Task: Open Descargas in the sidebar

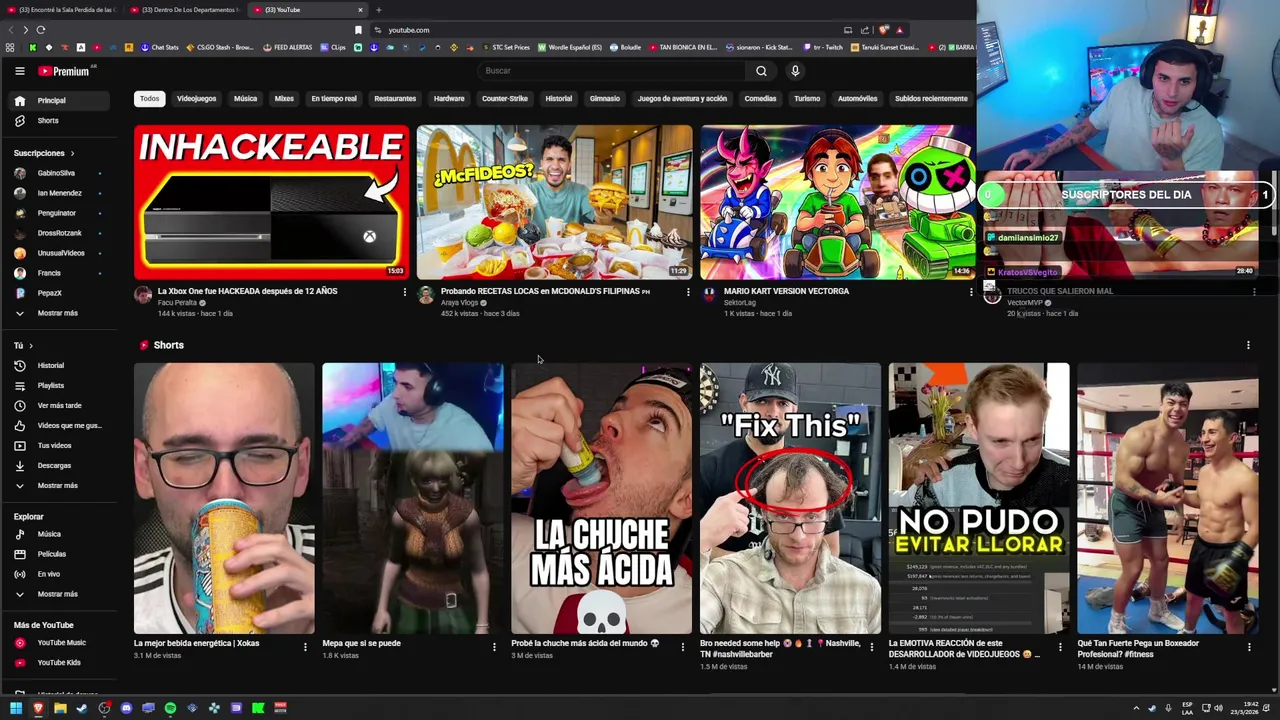Action: tap(57, 465)
